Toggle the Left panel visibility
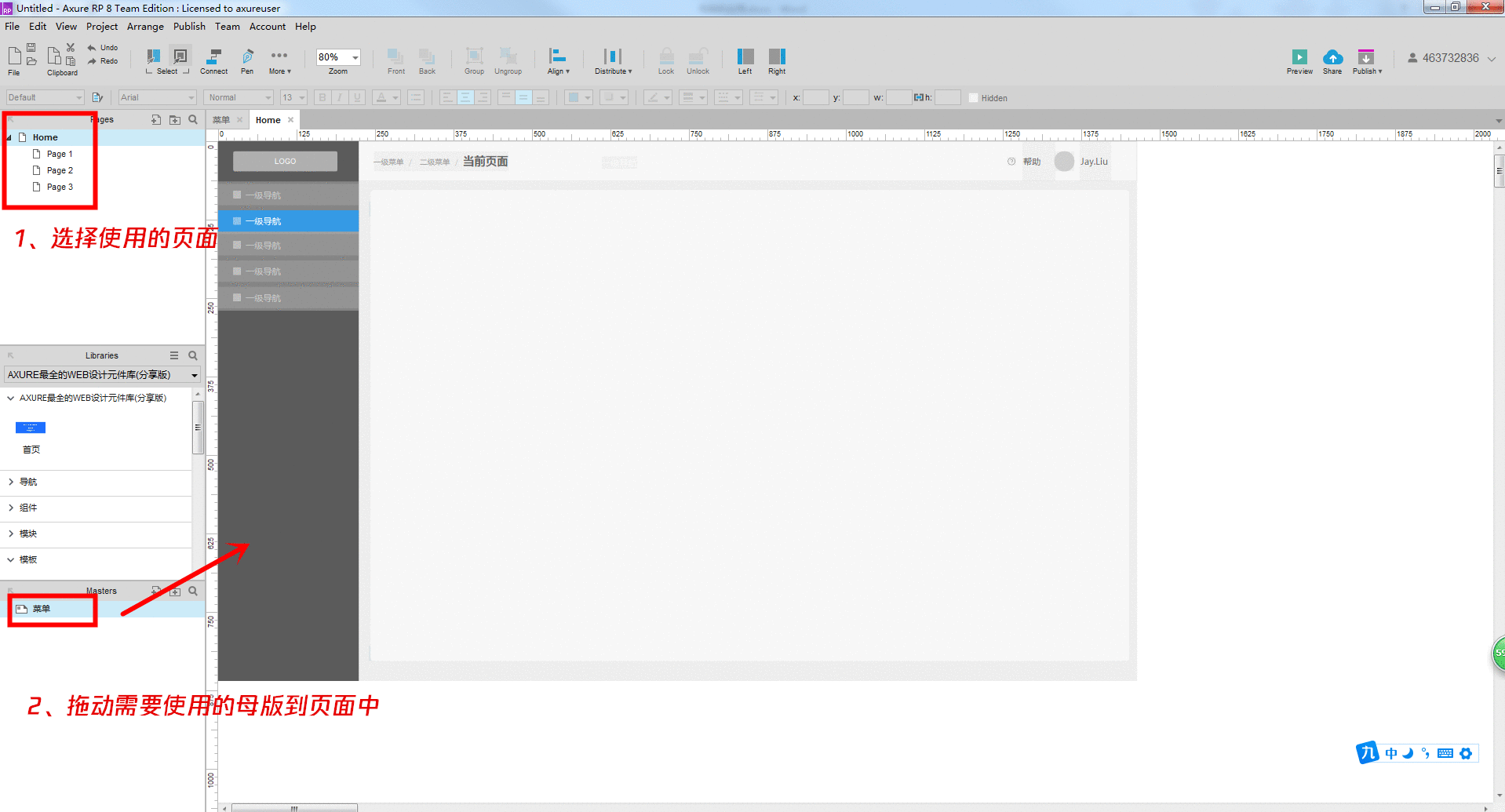Screen dimensions: 1505x812 745,60
